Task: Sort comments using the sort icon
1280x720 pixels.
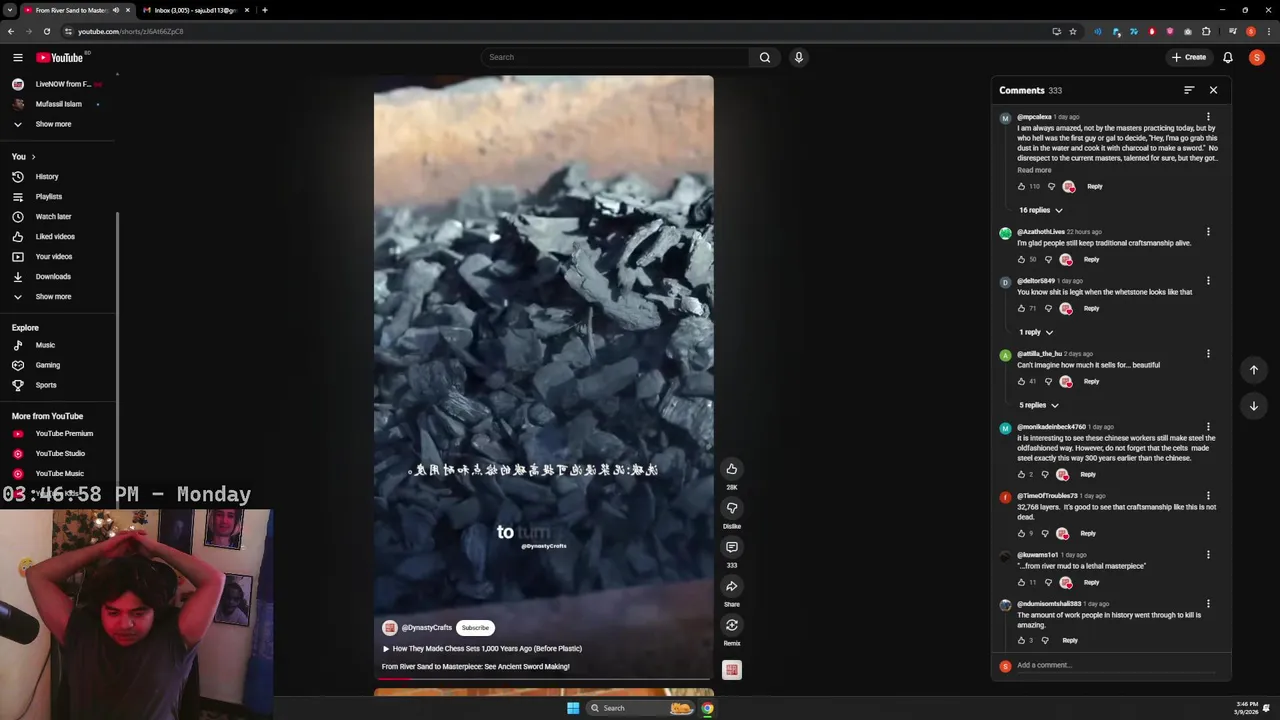Action: pos(1189,90)
